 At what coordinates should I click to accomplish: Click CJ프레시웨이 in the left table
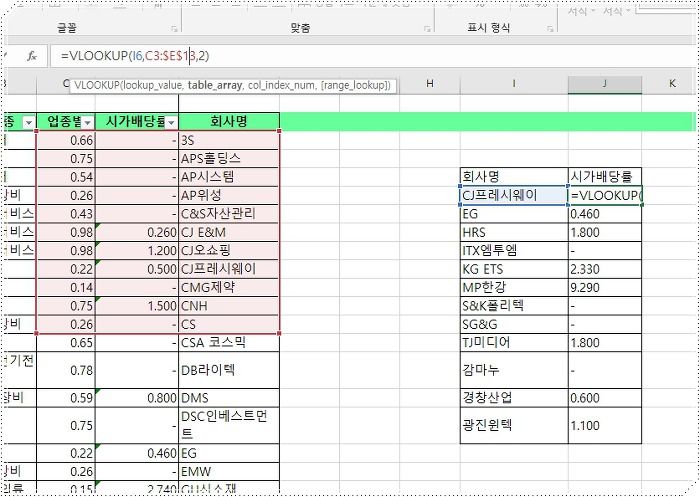click(x=229, y=269)
